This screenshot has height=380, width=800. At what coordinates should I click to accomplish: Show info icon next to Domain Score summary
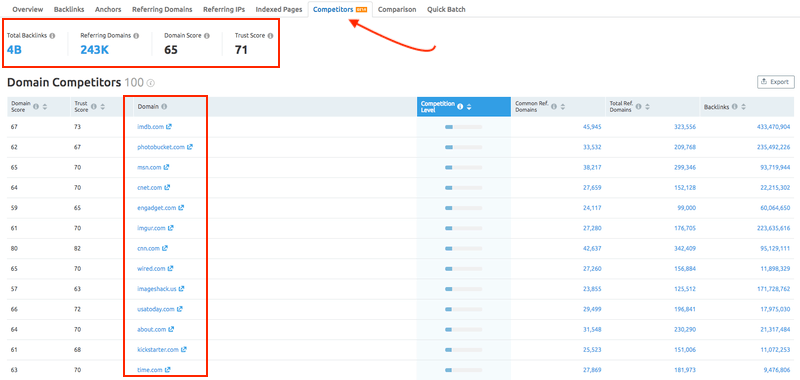207,36
